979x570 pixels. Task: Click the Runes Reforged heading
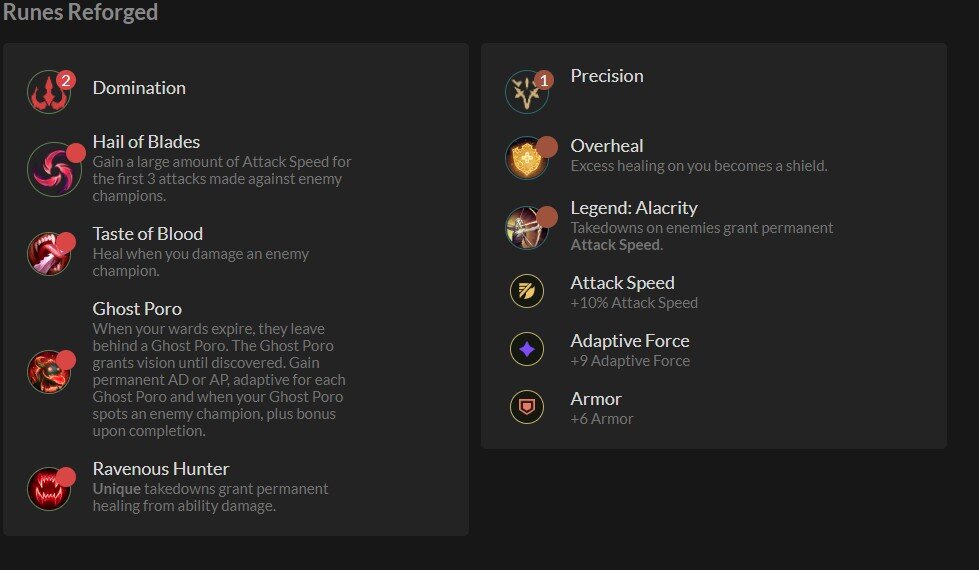(79, 13)
